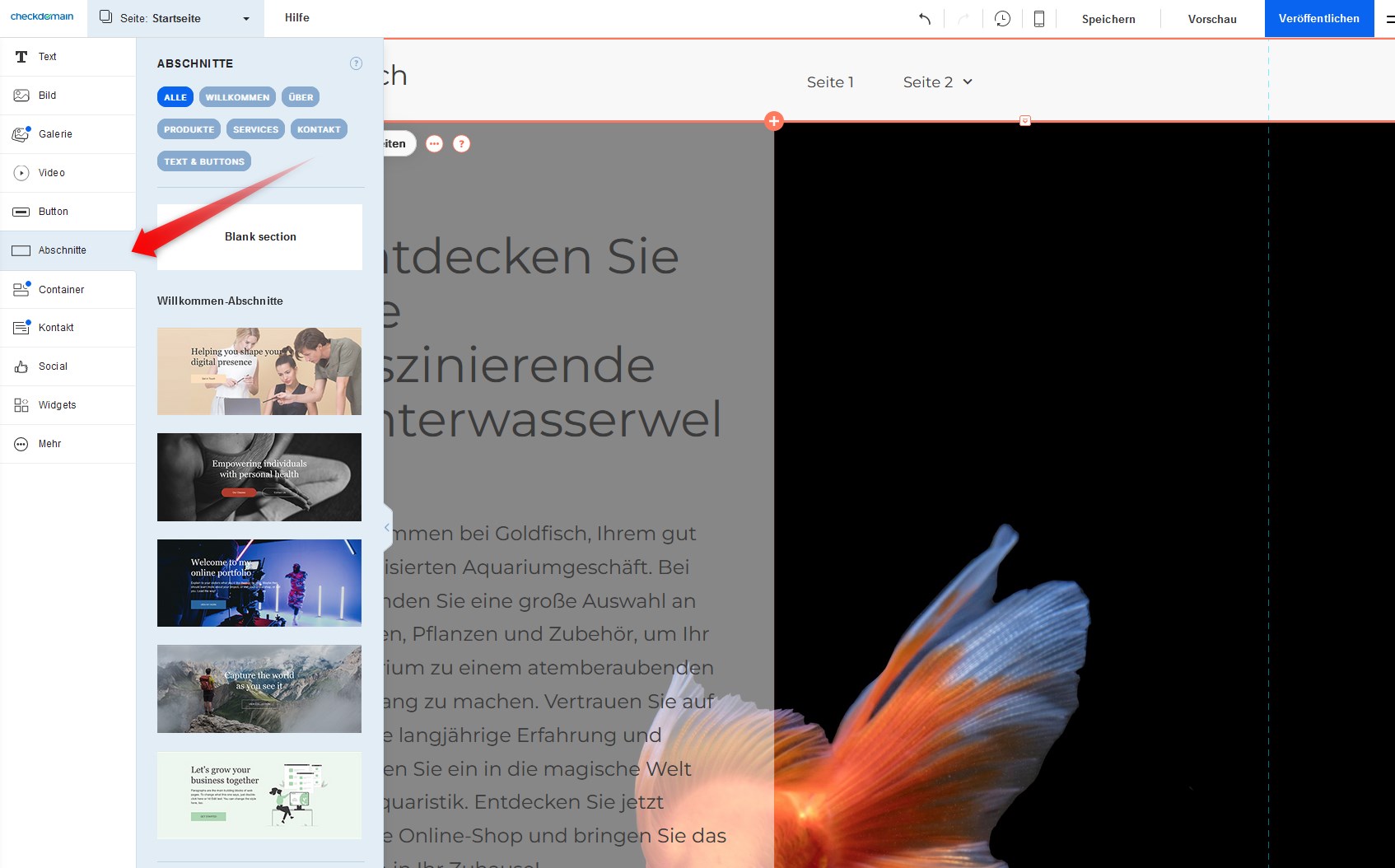The height and width of the screenshot is (868, 1395).
Task: Toggle the ALLE filter chip
Action: click(175, 97)
